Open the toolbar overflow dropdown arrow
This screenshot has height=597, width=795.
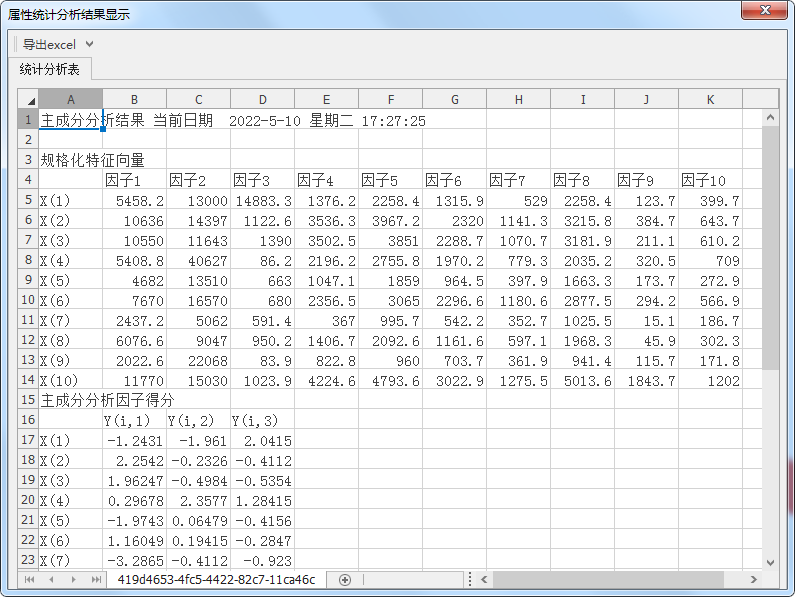tap(90, 44)
